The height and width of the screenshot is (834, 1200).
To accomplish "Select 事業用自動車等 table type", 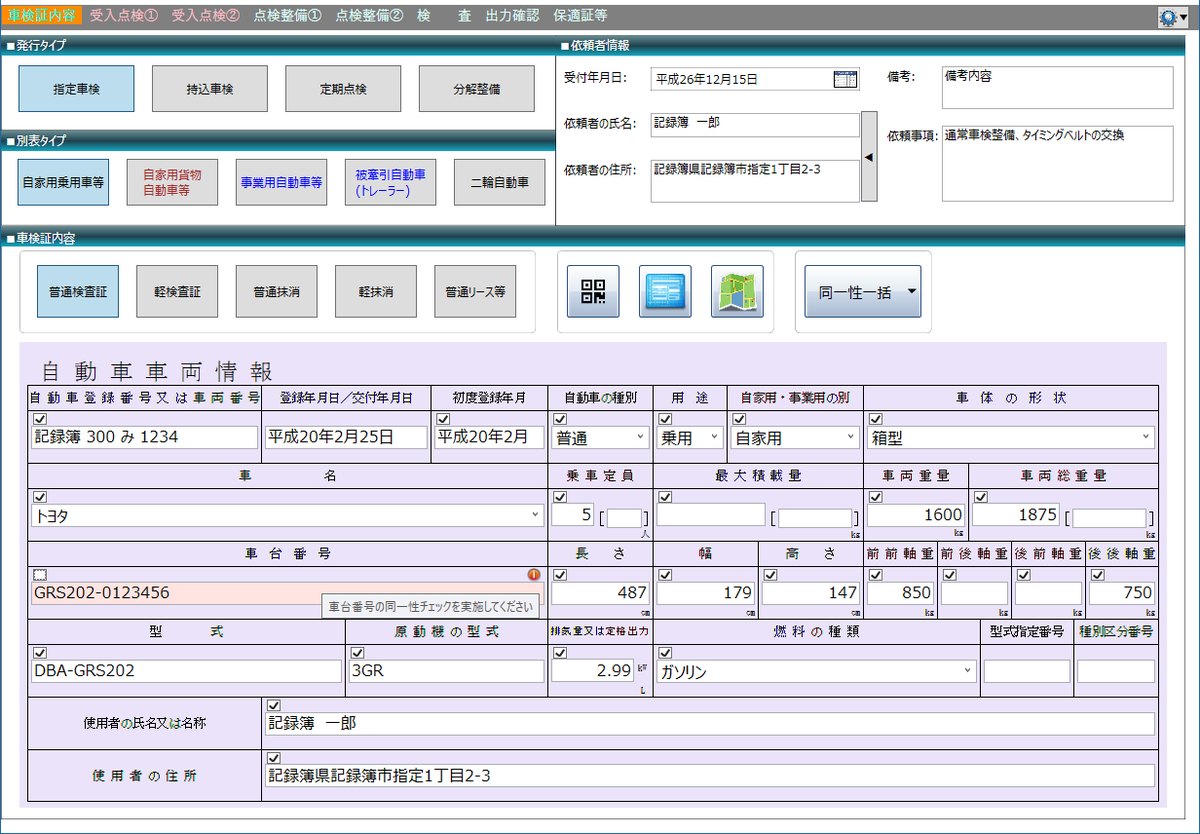I will pyautogui.click(x=282, y=183).
